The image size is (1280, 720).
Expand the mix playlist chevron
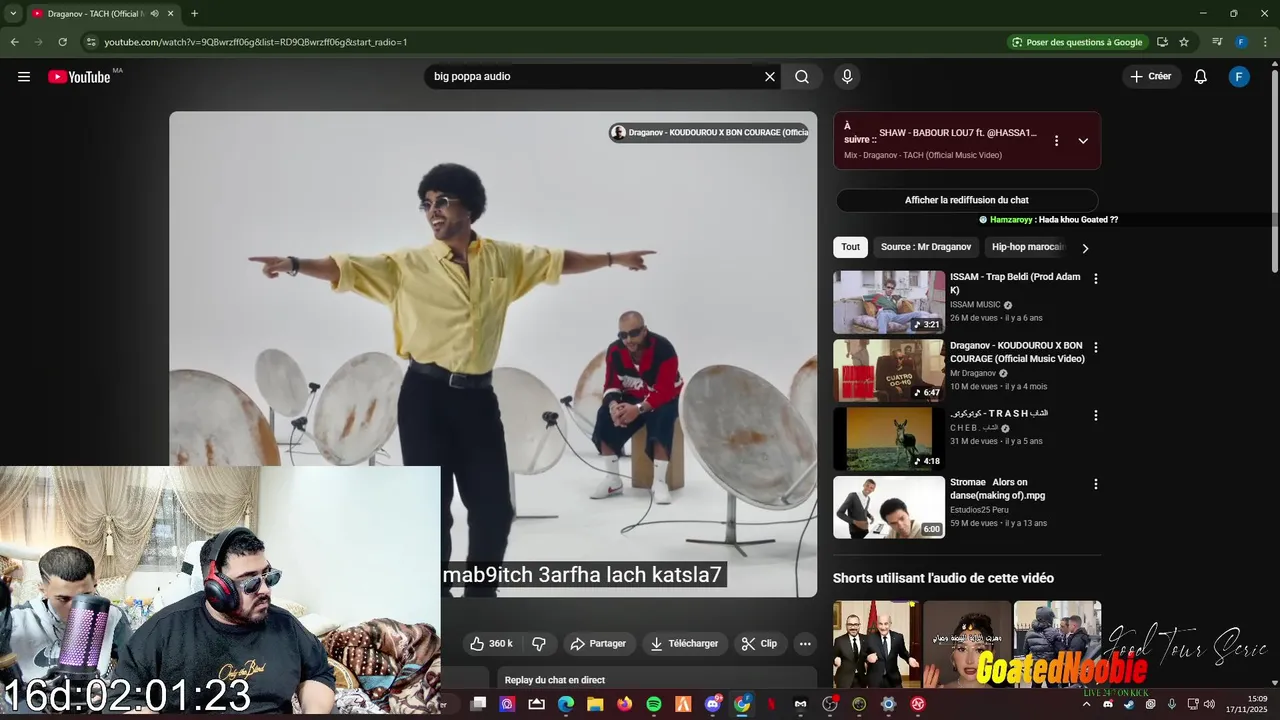coord(1083,141)
